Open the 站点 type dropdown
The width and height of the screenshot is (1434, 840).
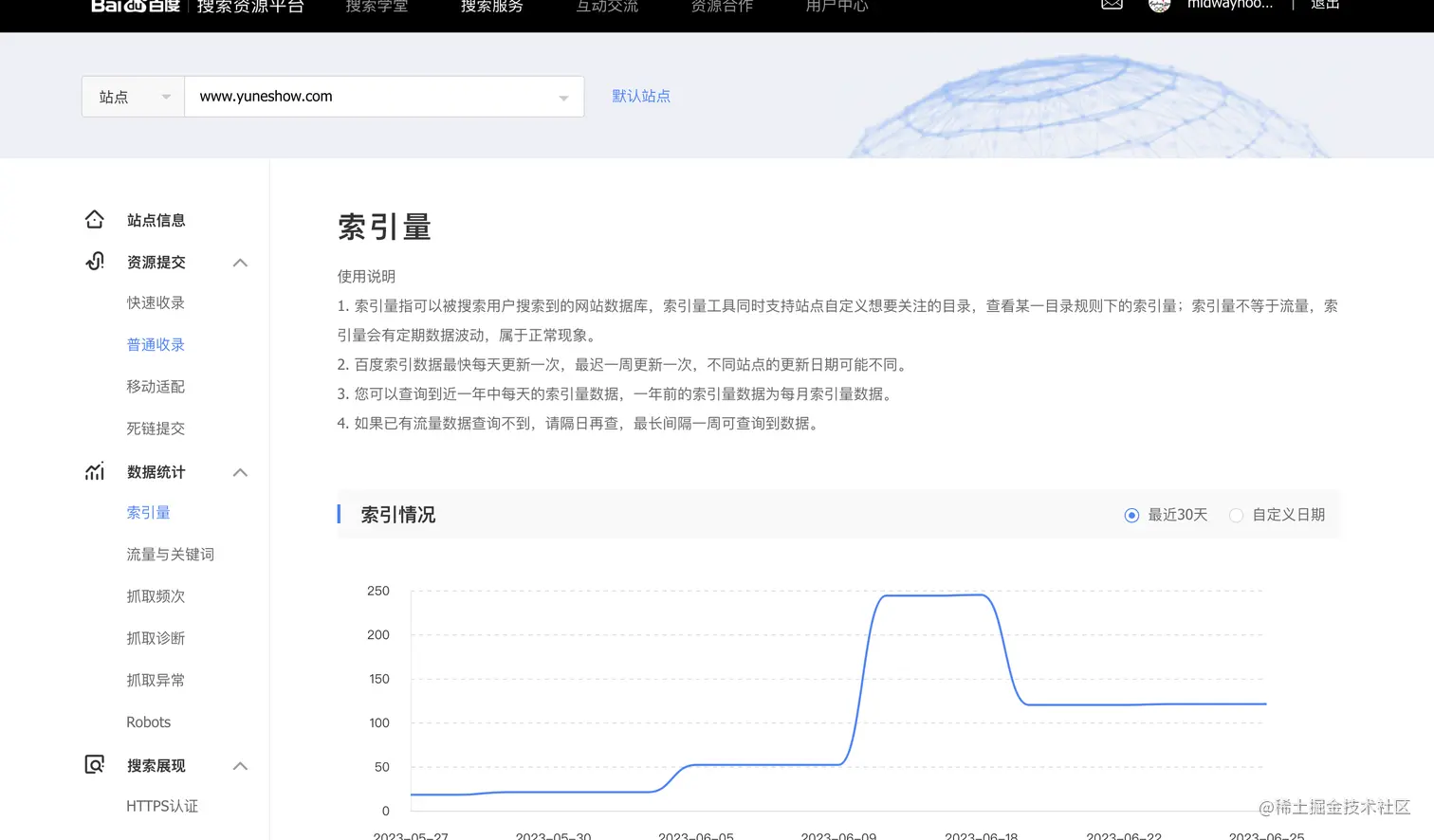[x=134, y=97]
